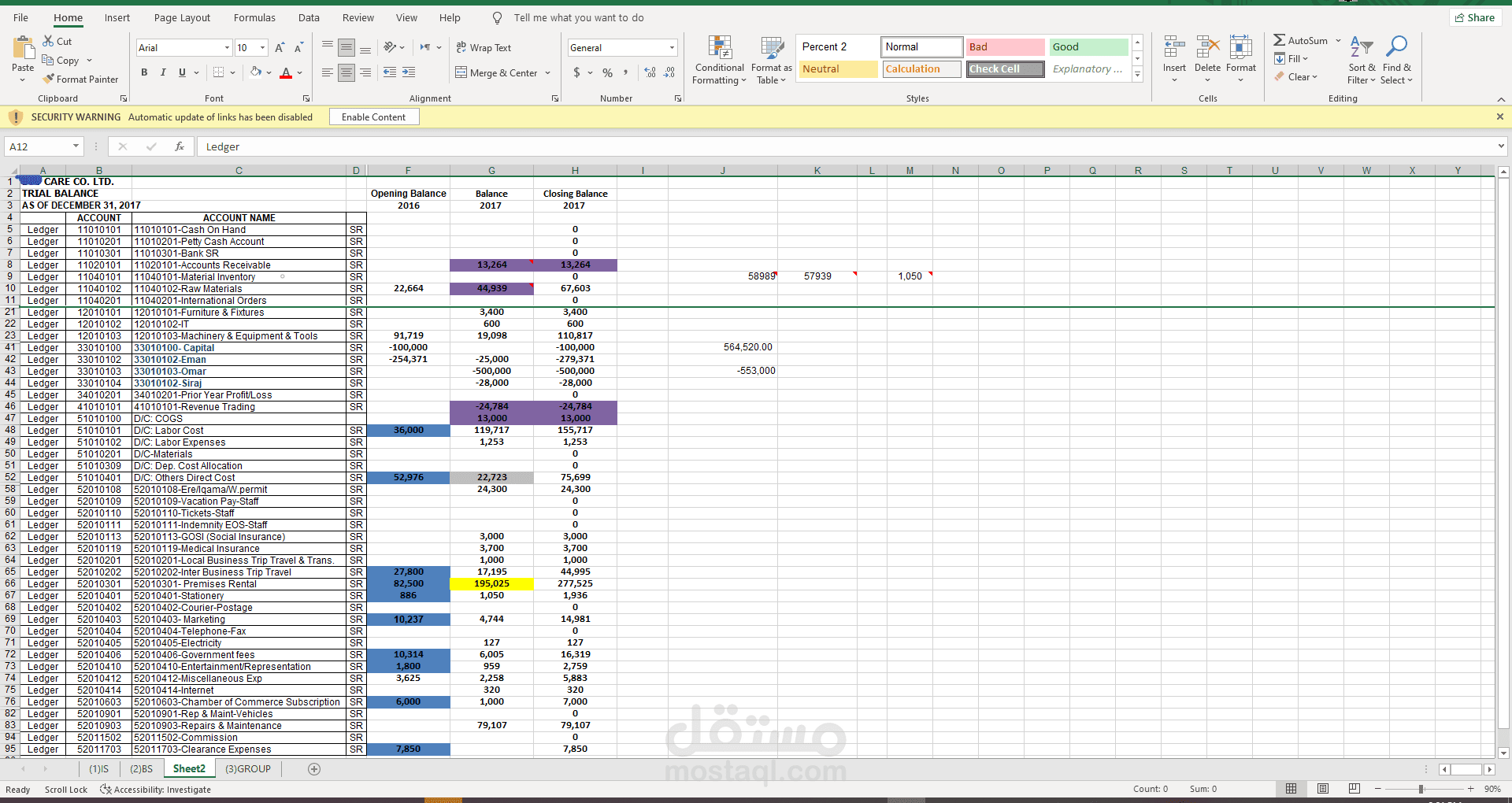Click Decrease Decimal icon
Viewport: 1512px width, 803px height.
(669, 72)
